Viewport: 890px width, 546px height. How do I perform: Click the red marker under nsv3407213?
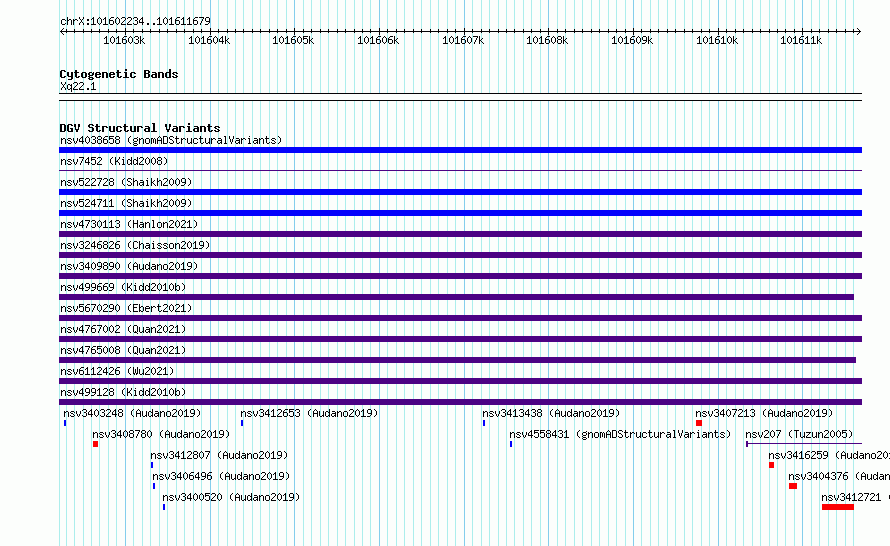coord(699,423)
